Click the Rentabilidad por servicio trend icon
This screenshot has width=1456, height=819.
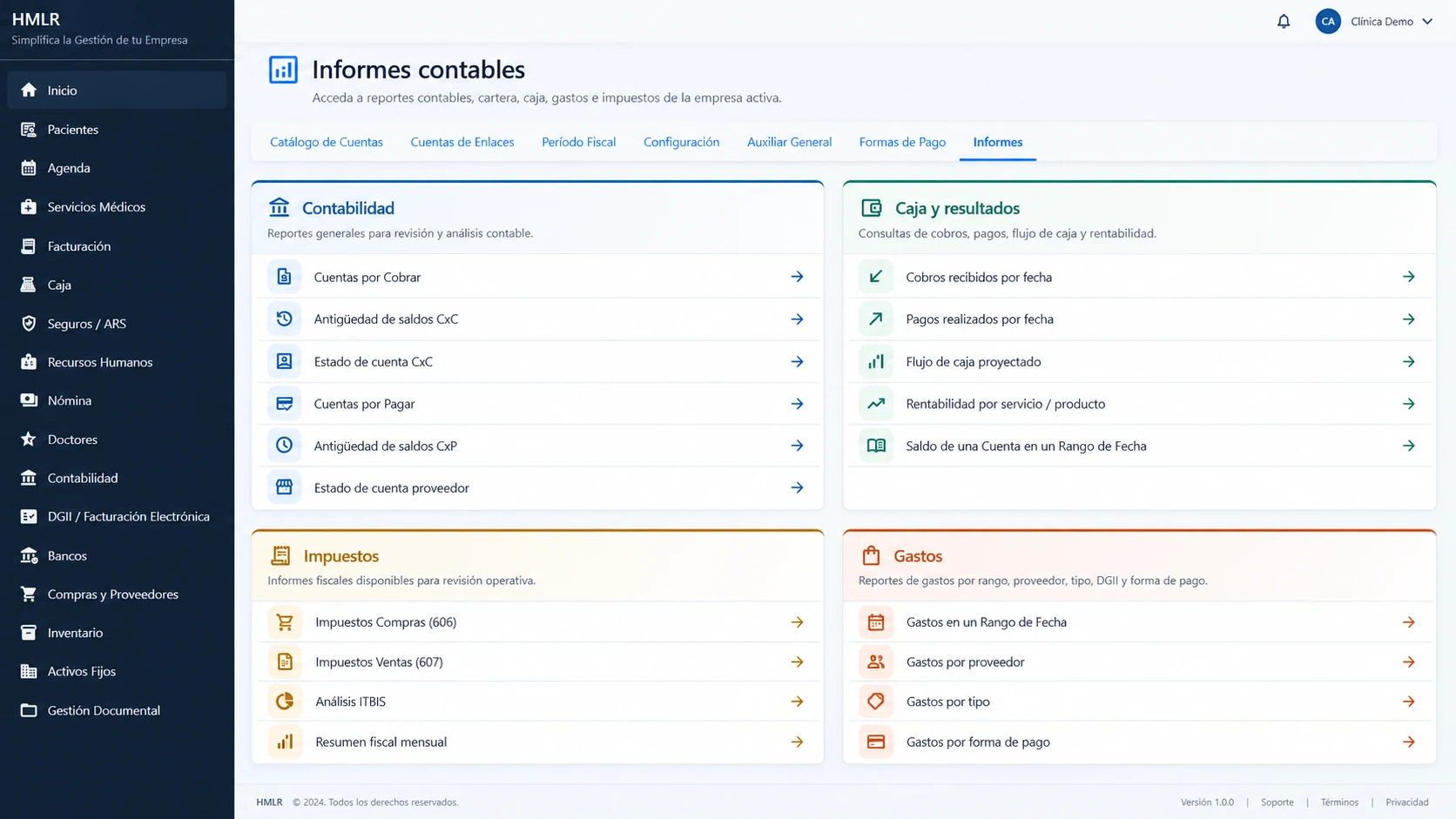pos(876,404)
